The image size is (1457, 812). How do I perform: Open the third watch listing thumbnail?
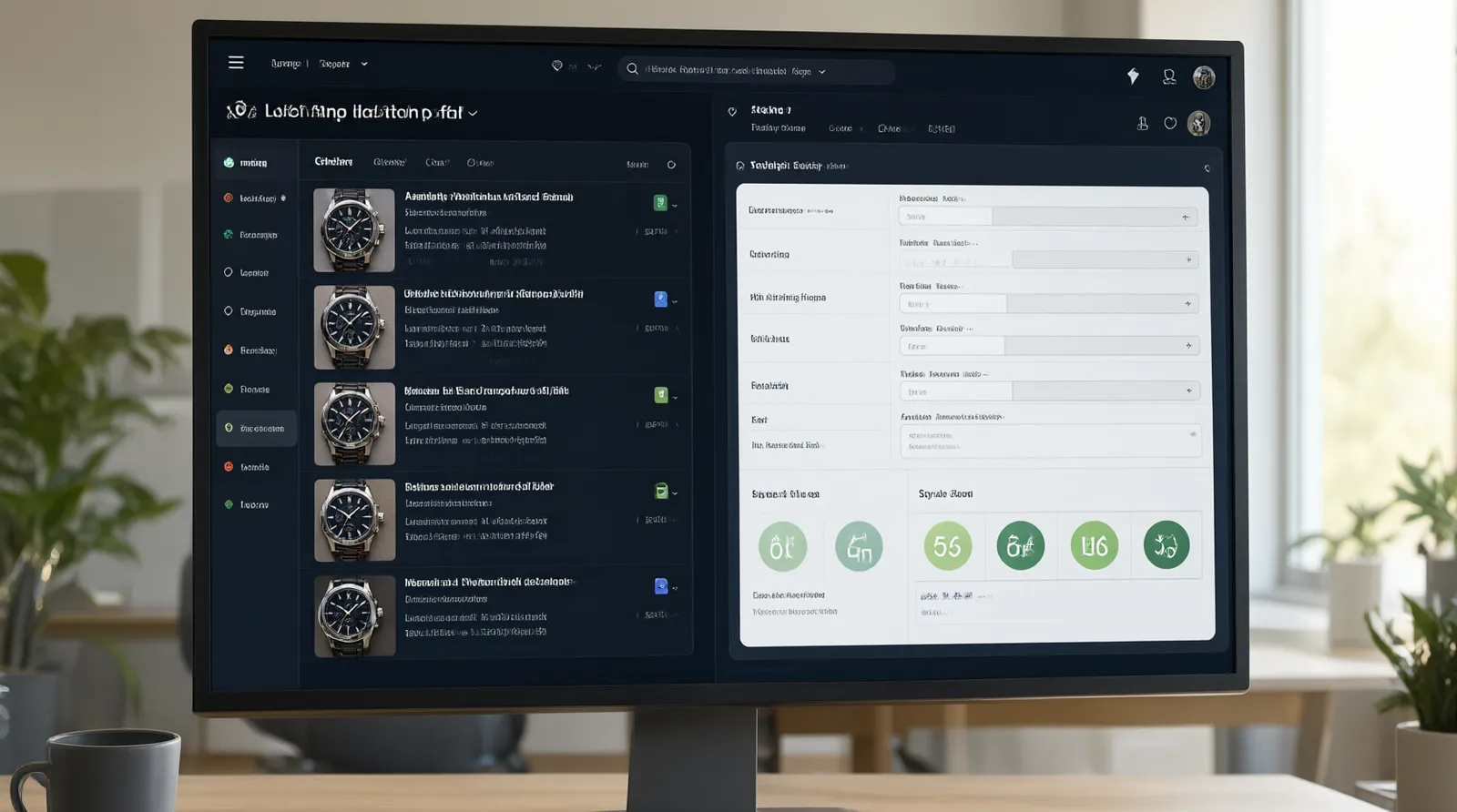click(354, 424)
